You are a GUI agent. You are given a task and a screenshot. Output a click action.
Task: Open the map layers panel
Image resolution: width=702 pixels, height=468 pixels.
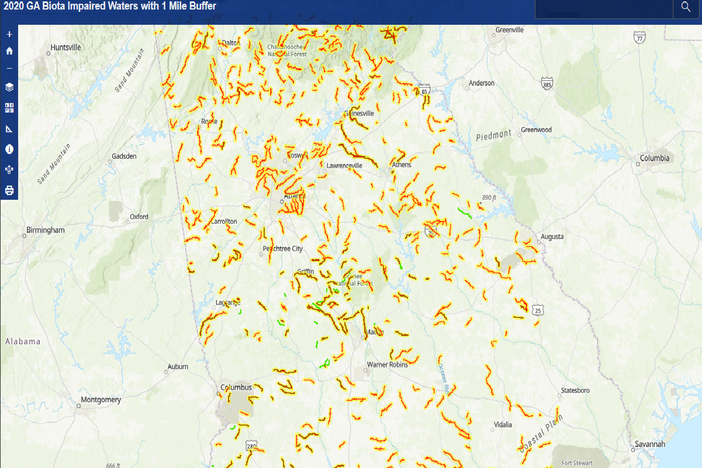(x=9, y=87)
